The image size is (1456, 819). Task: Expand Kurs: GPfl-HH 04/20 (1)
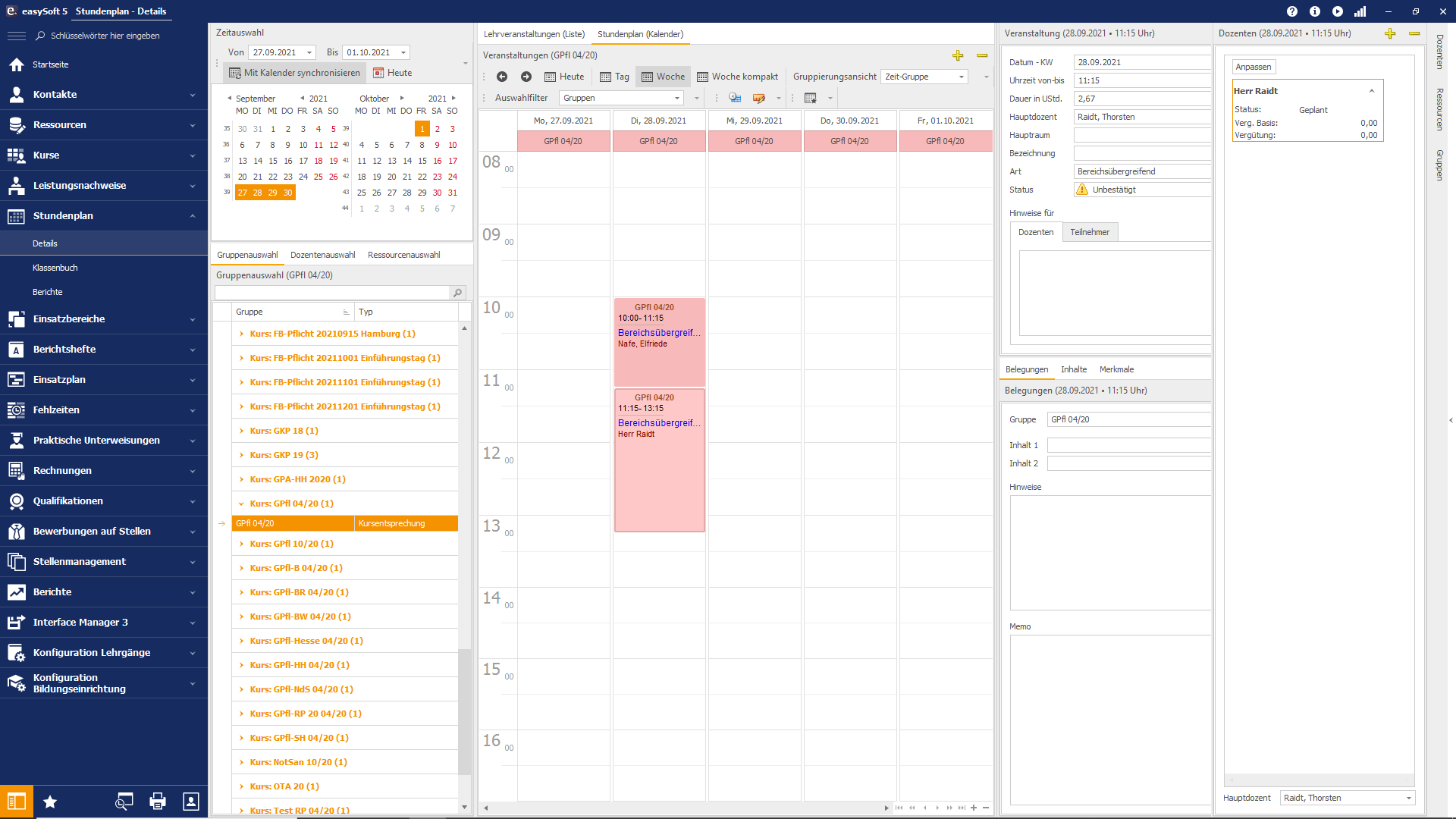(241, 665)
